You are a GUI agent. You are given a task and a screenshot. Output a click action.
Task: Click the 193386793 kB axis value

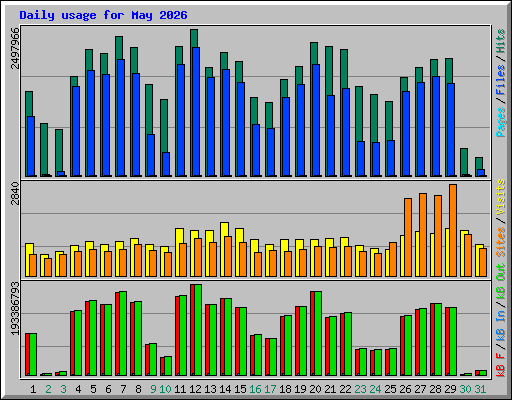(x=15, y=308)
